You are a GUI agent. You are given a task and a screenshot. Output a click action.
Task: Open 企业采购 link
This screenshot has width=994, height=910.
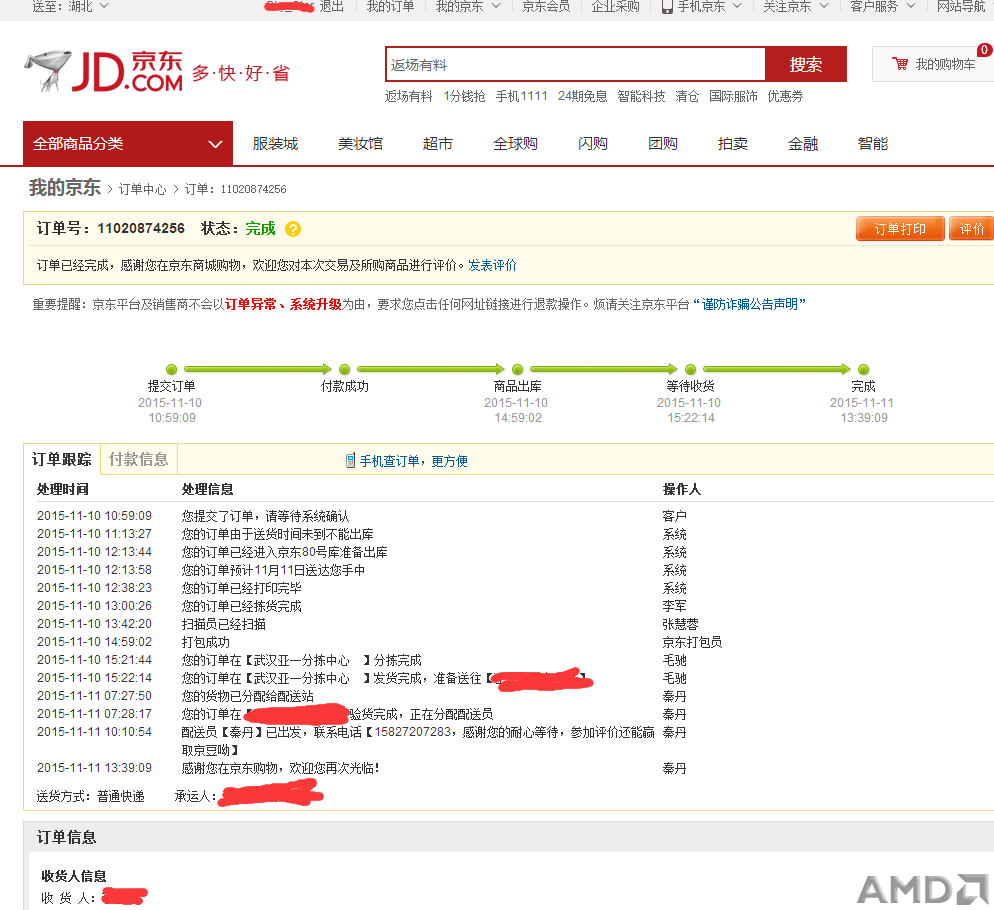click(615, 6)
